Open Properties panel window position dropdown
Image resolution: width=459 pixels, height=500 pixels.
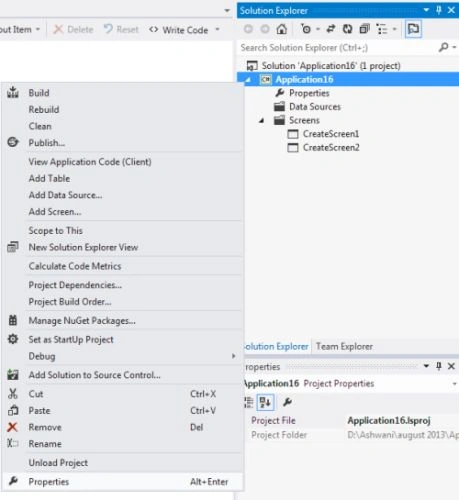click(426, 366)
